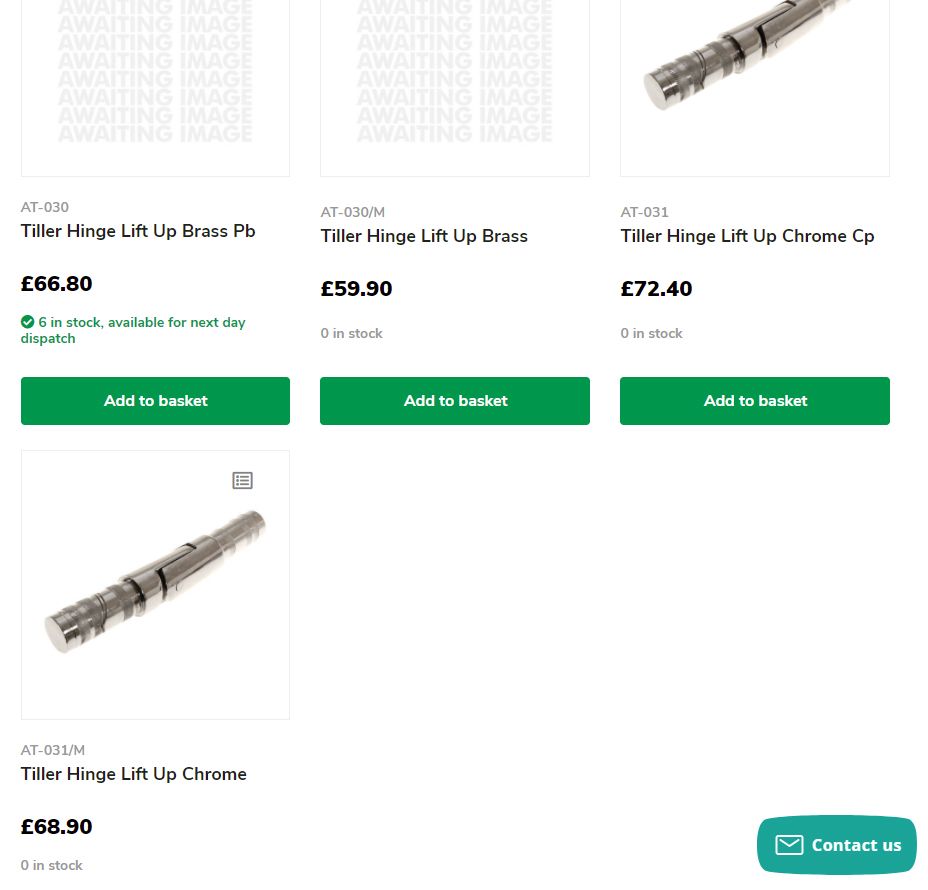Add Tiller Hinge Lift Up Chrome to basket
Screen dimensions: 928x890
[155, 885]
